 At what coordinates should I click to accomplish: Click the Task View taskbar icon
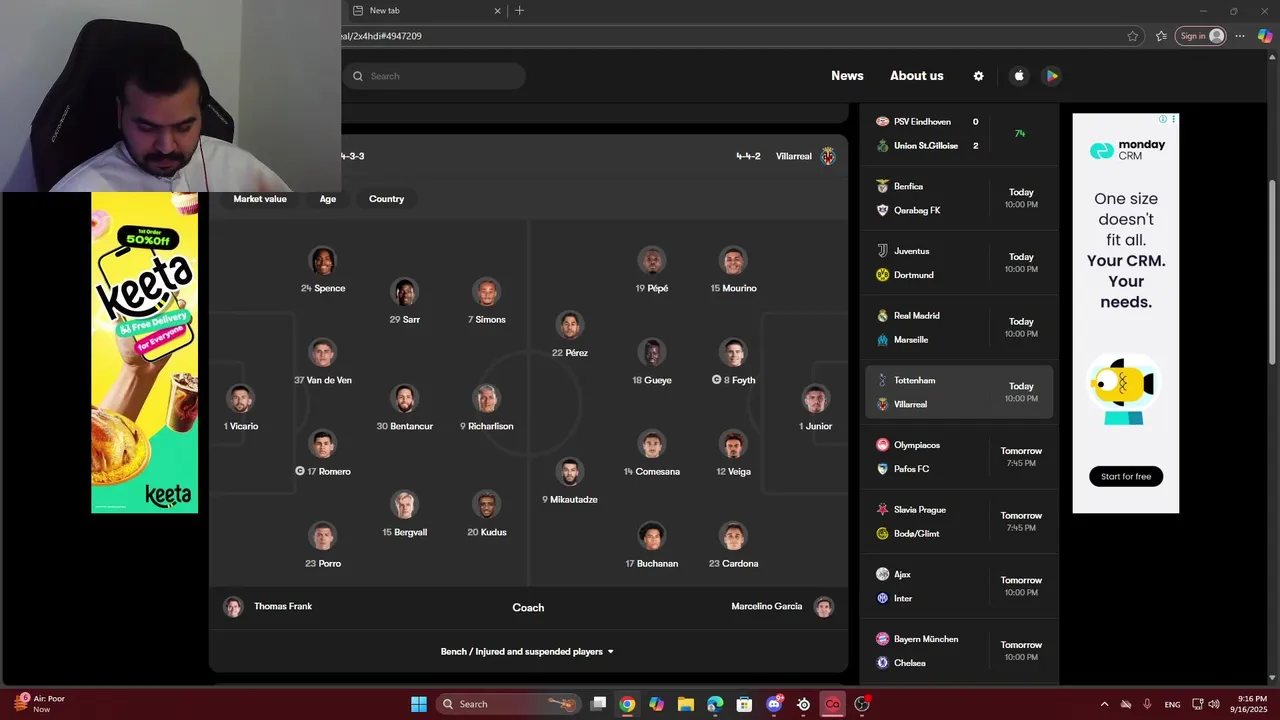[598, 704]
